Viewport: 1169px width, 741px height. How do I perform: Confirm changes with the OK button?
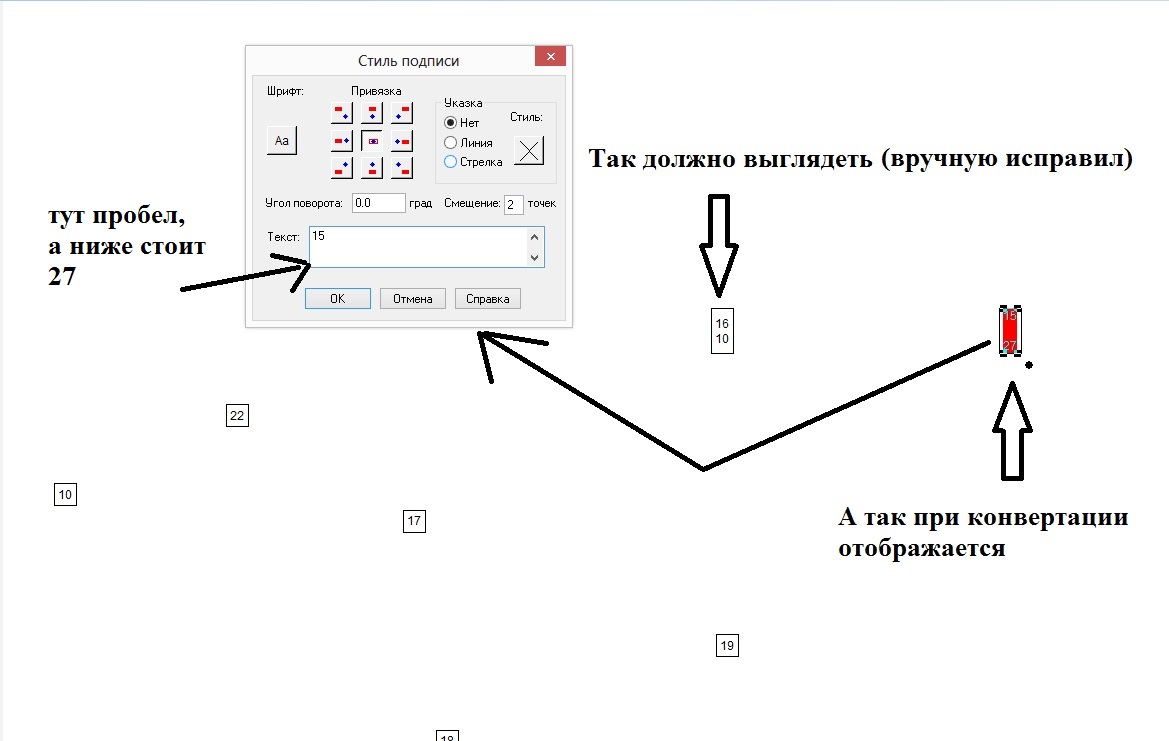pos(337,297)
